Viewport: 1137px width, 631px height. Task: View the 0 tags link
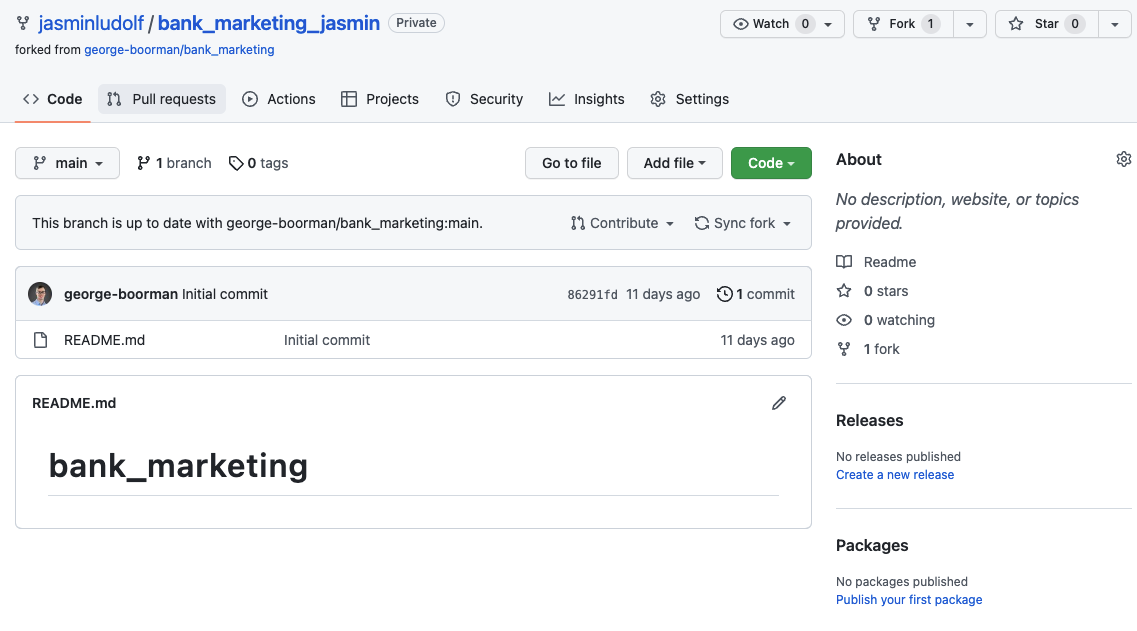[x=258, y=163]
